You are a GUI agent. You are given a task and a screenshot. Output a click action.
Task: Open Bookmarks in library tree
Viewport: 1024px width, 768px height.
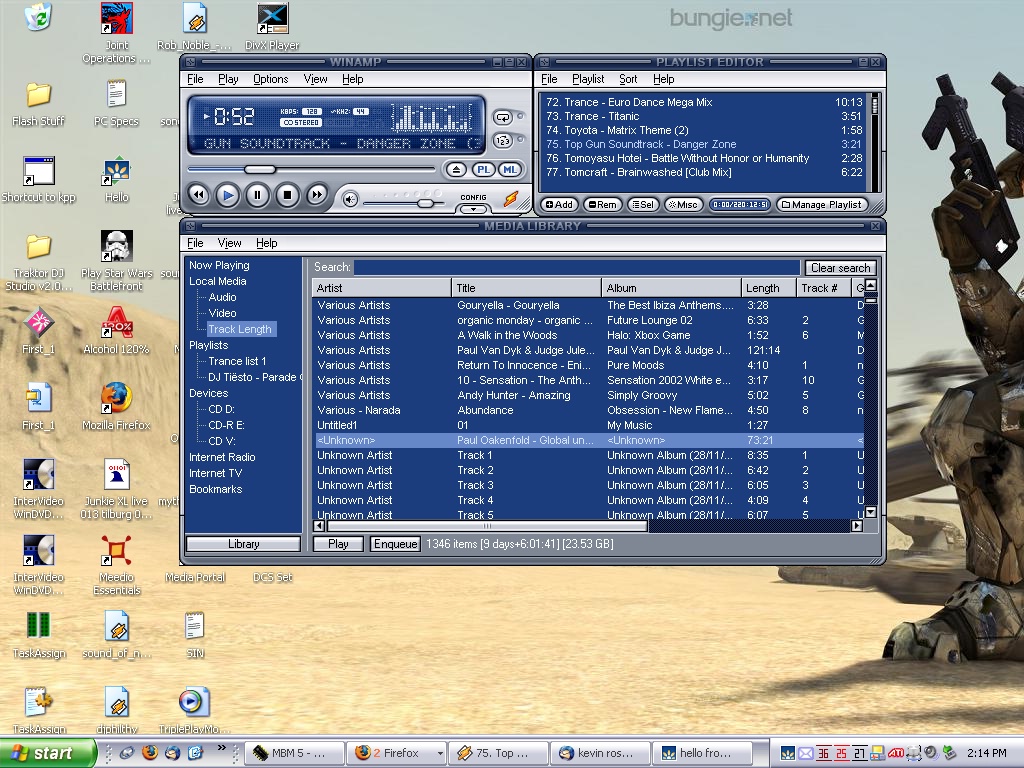[216, 489]
